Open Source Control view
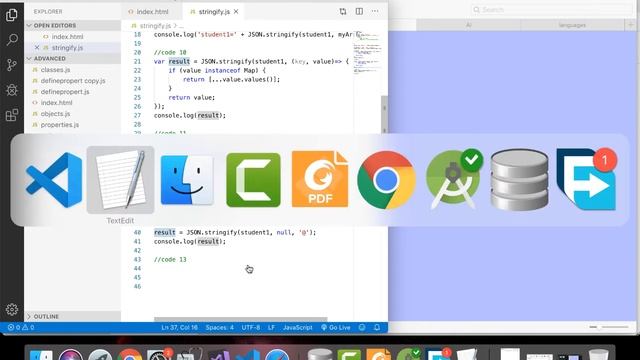The width and height of the screenshot is (640, 360). (12, 65)
